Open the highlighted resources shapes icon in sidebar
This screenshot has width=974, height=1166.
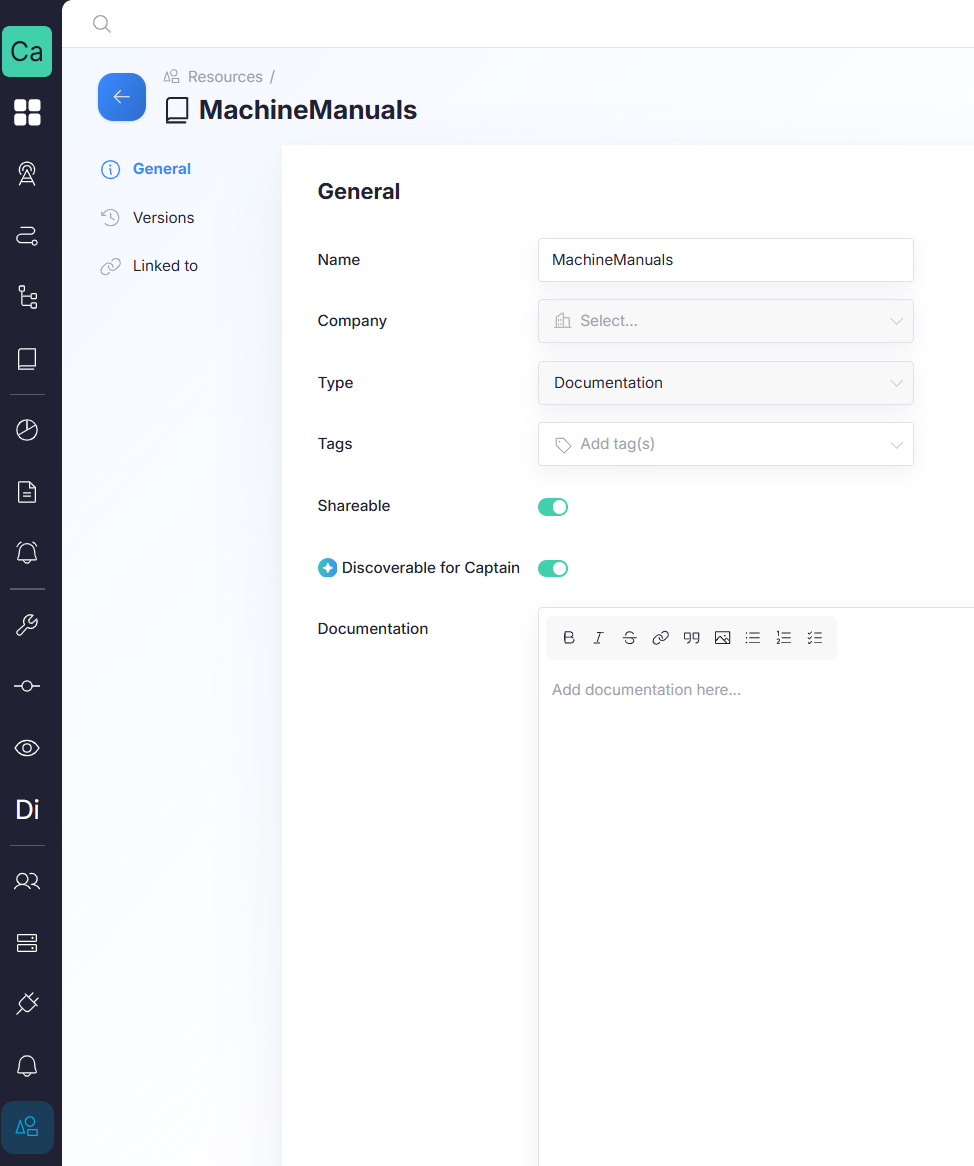tap(27, 1127)
